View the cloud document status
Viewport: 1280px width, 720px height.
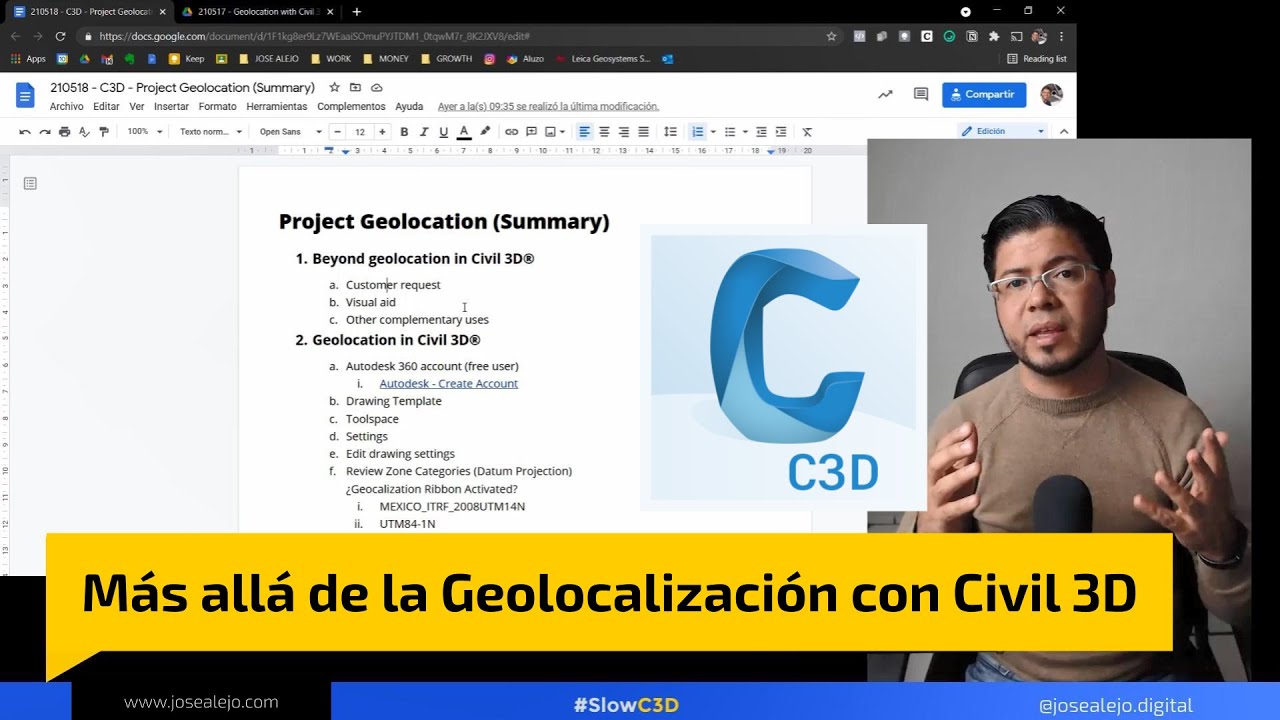pyautogui.click(x=376, y=88)
